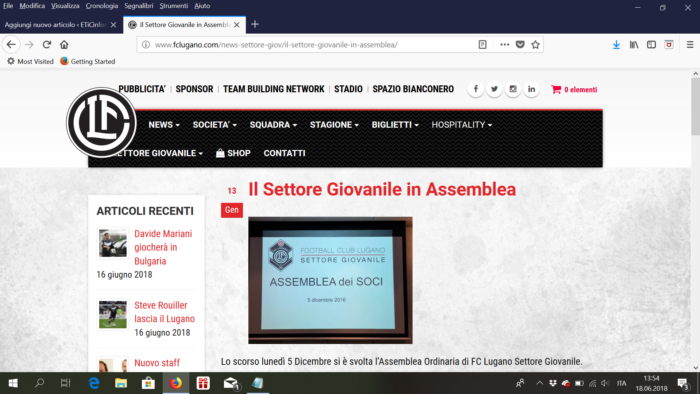Screen dimensions: 700x394
Task: Open Microsoft Edge from the taskbar
Action: pos(94,383)
